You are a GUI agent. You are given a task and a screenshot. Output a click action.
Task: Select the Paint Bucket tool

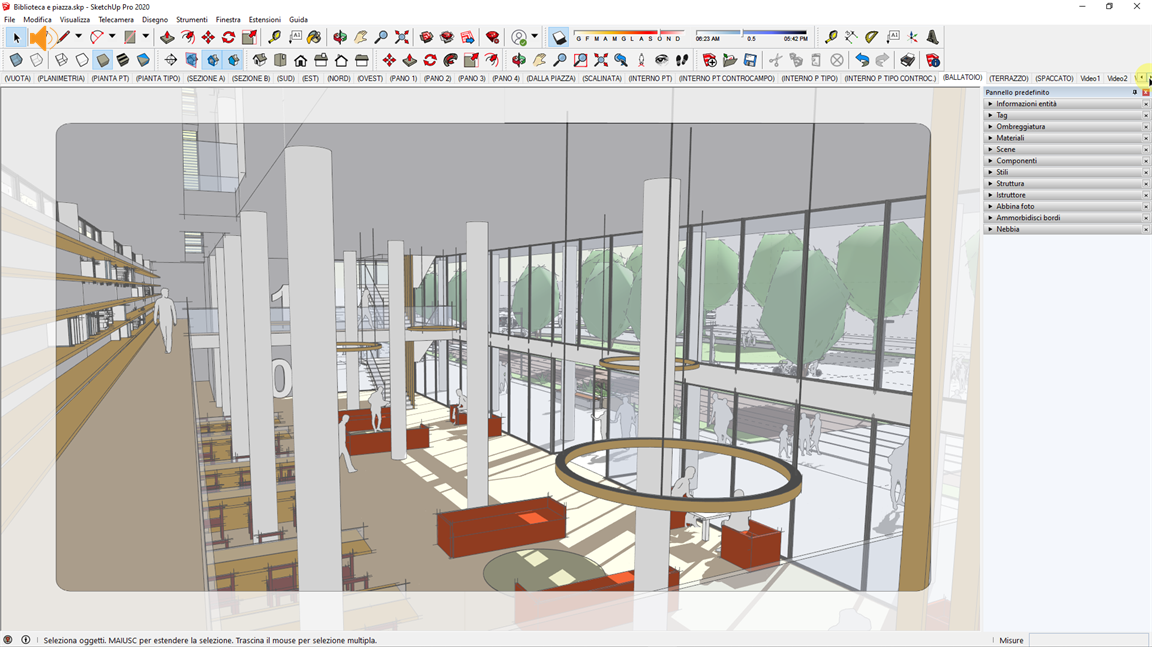[x=314, y=37]
